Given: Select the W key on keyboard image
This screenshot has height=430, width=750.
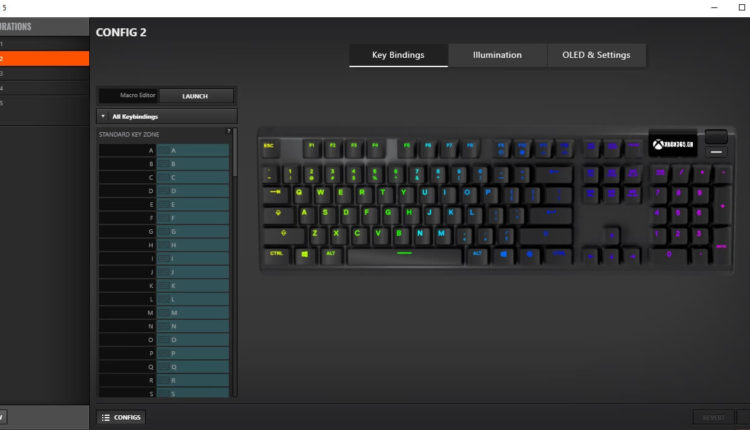Looking at the screenshot, I should click(x=320, y=193).
